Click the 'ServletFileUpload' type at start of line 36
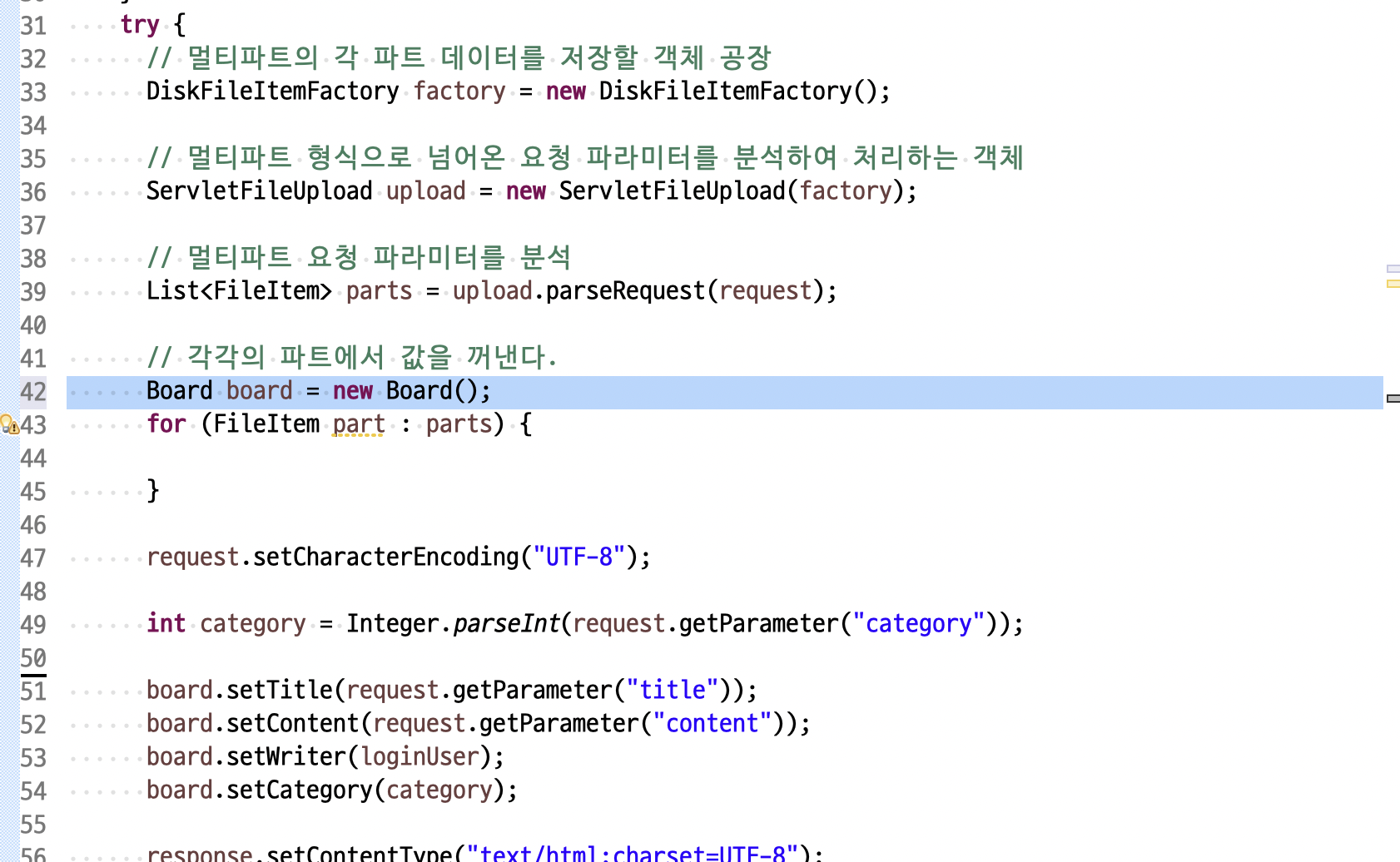Image resolution: width=1400 pixels, height=862 pixels. pos(259,191)
